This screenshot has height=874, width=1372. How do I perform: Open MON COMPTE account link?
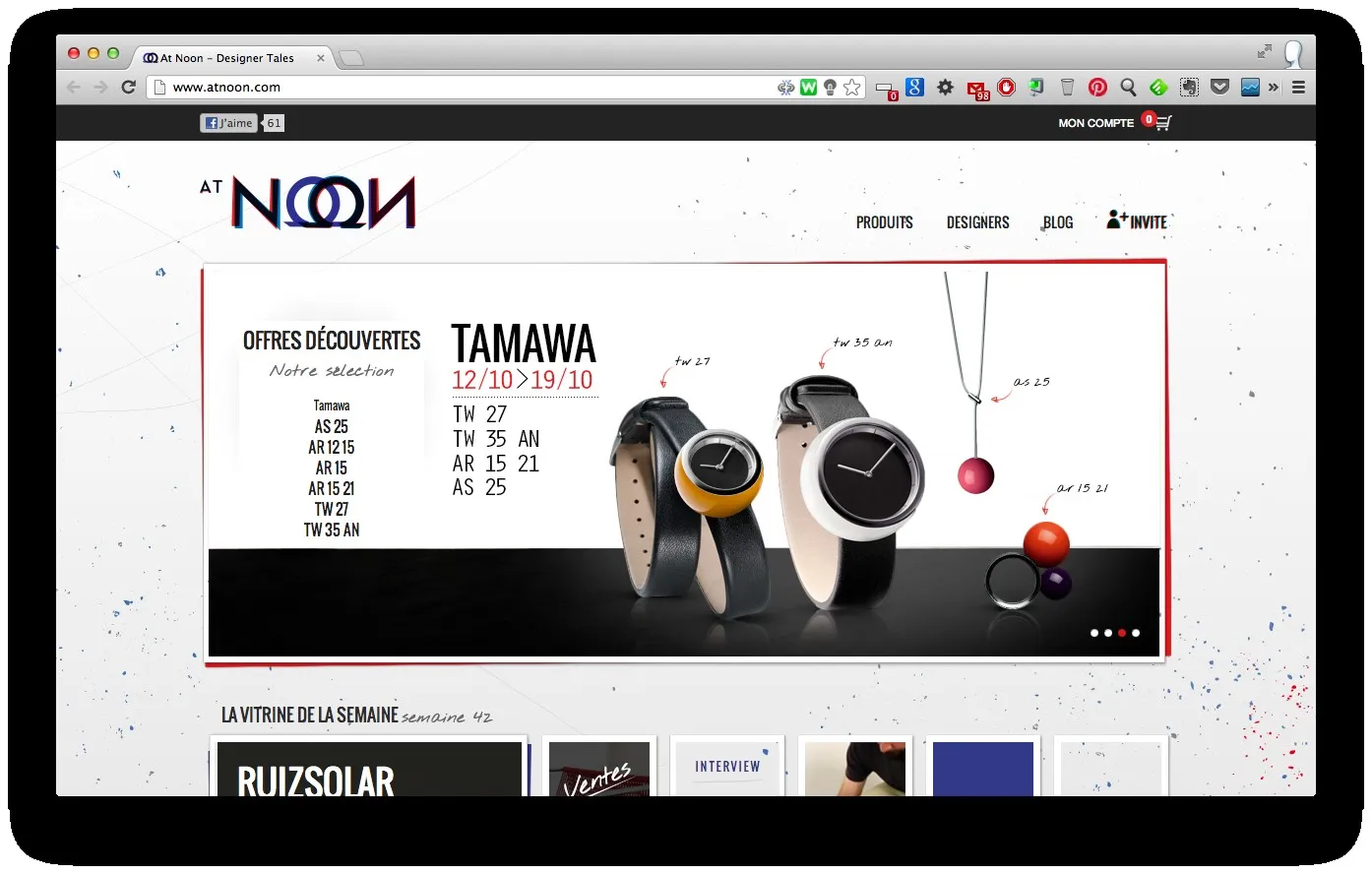[x=1095, y=123]
